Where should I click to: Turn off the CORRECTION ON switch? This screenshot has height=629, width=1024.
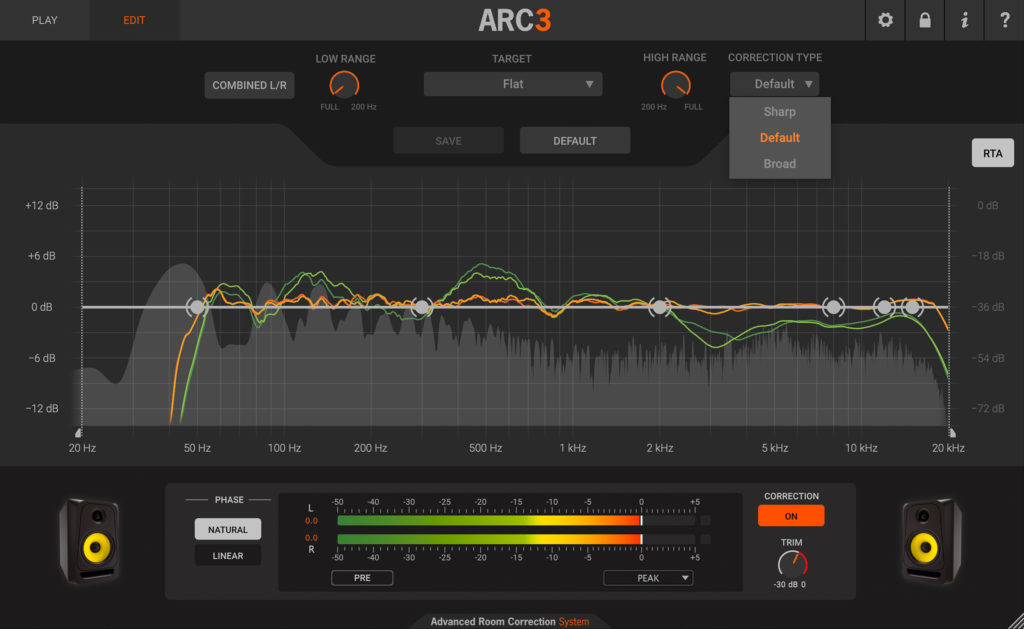[791, 515]
